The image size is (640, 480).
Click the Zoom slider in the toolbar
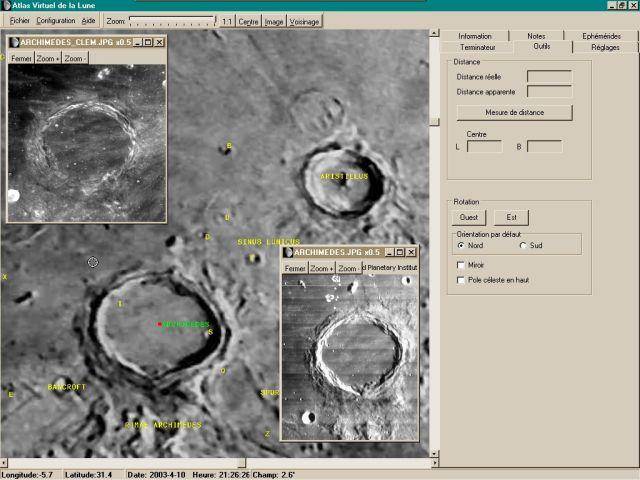point(172,21)
